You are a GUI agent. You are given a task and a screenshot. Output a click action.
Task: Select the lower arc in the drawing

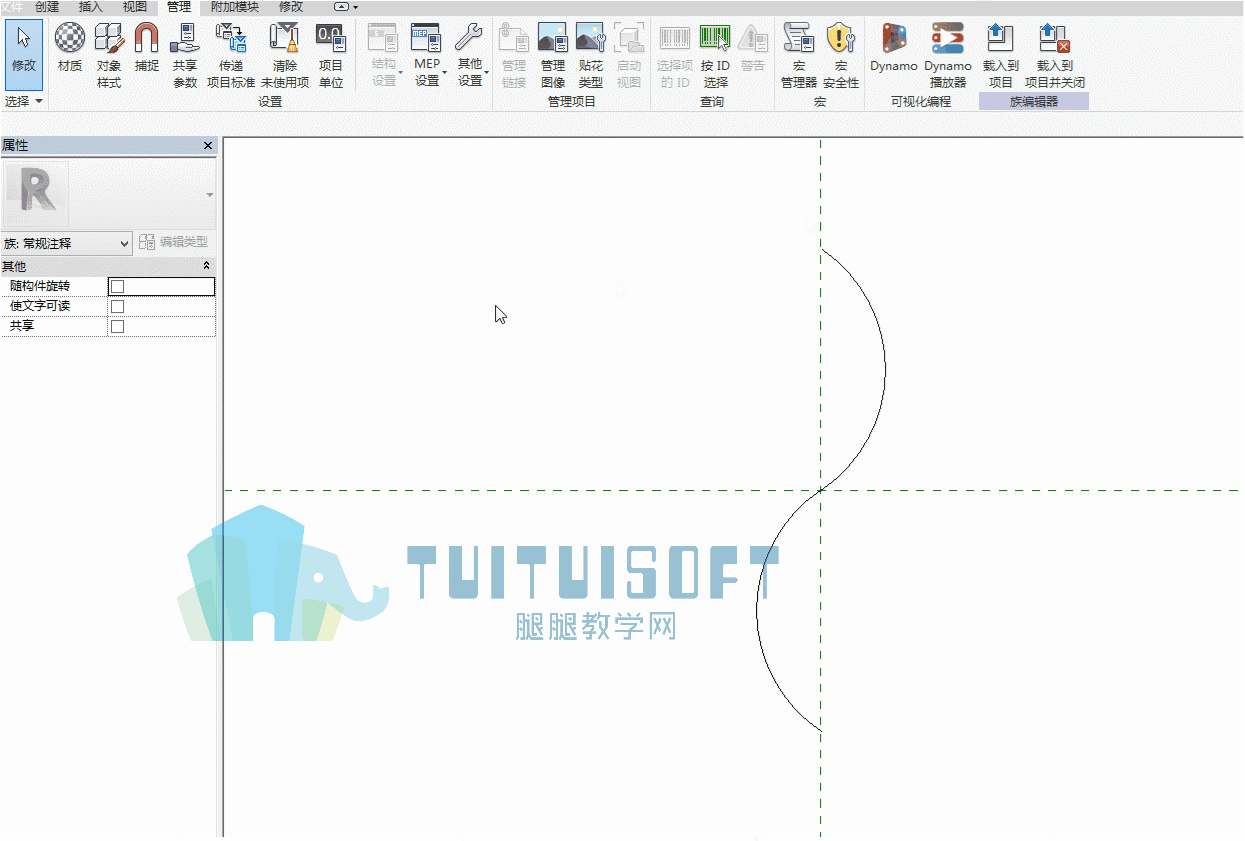click(758, 610)
